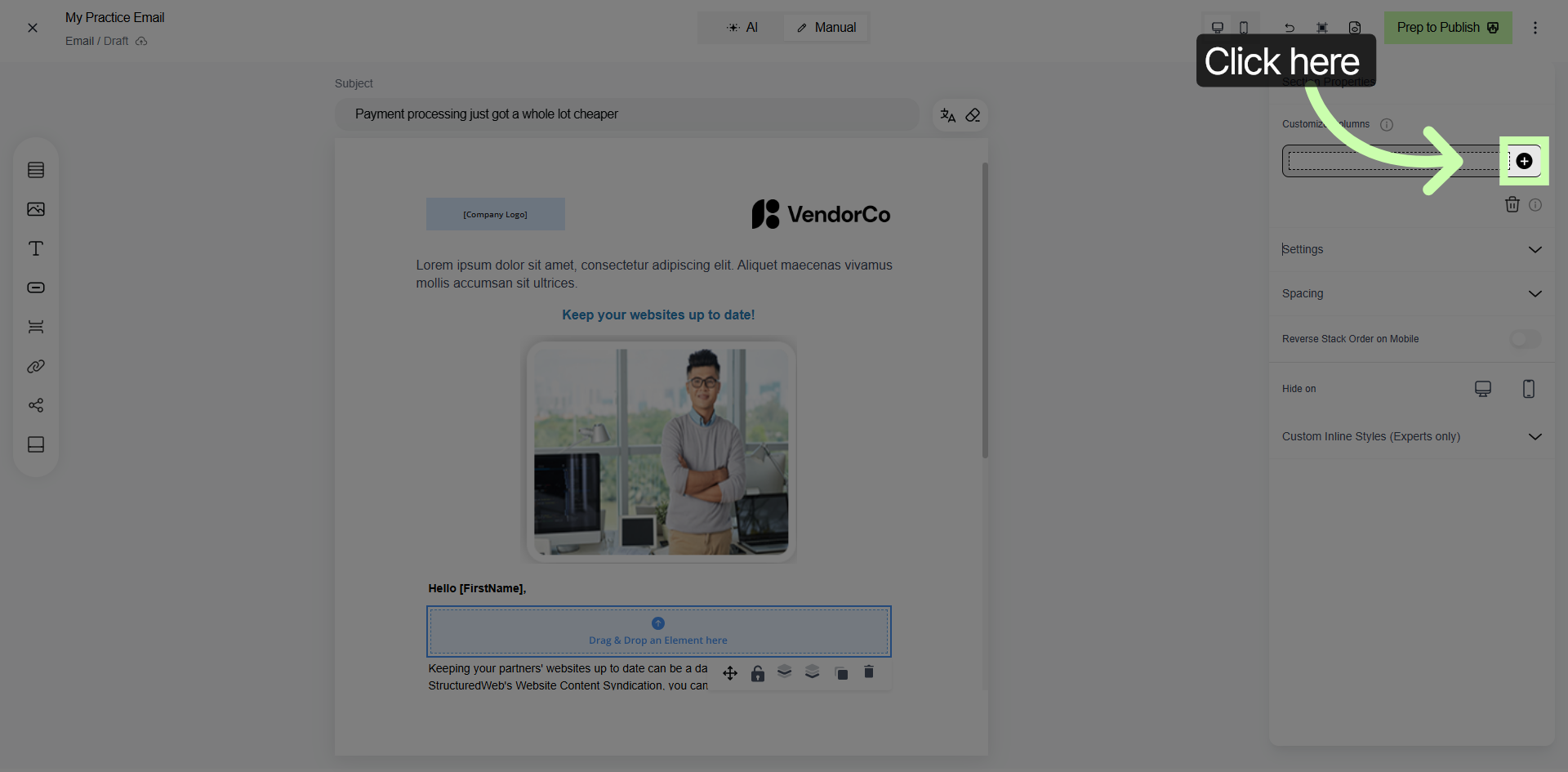The image size is (1568, 772).
Task: Select desktop preview in the top toolbar
Action: (x=1217, y=28)
